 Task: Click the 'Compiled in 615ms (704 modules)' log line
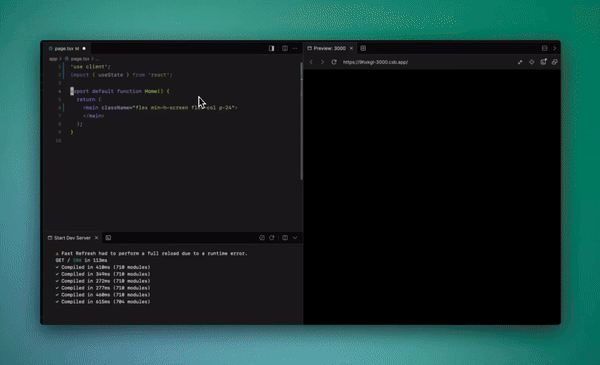[103, 302]
